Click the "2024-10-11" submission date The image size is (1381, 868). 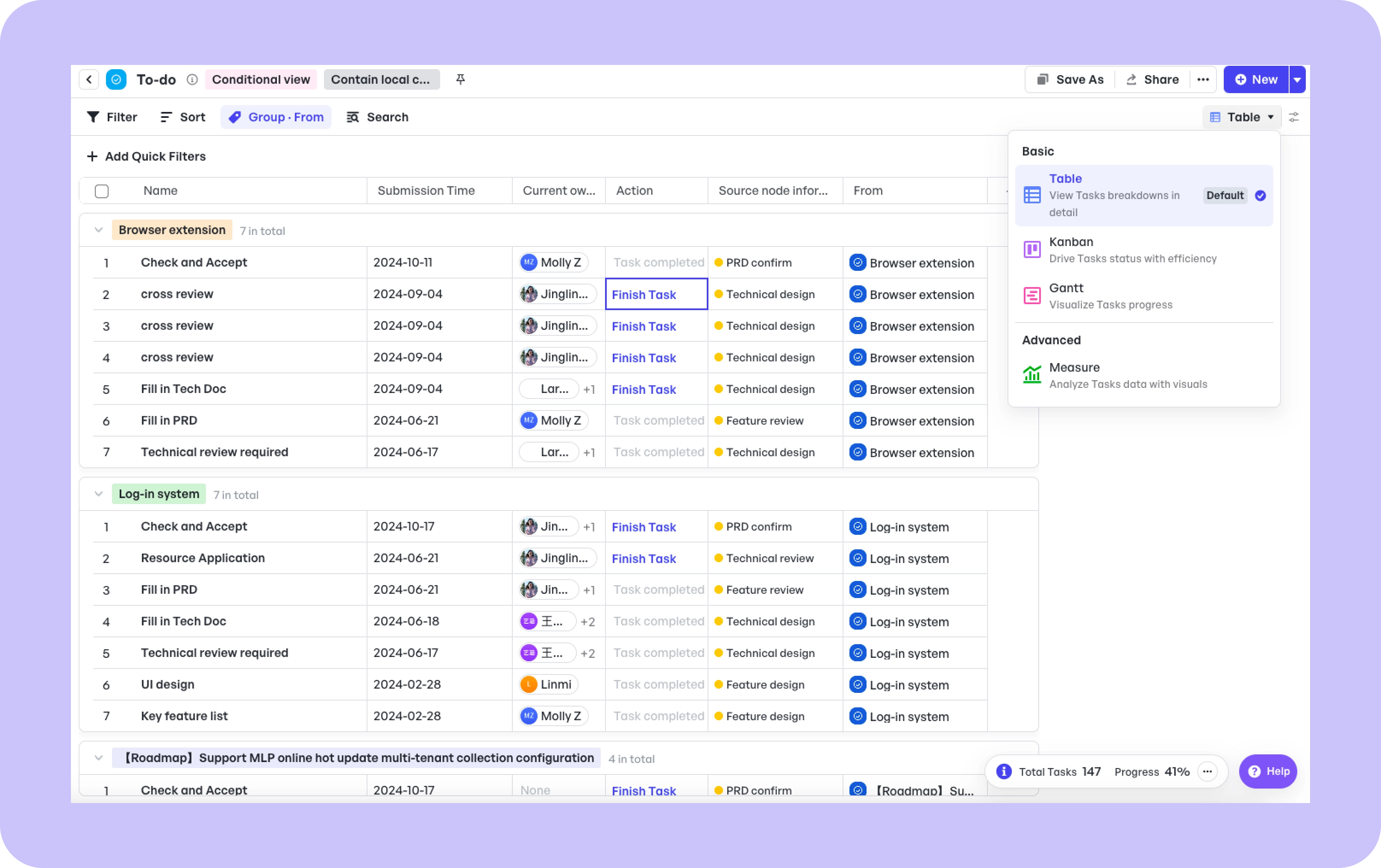pos(403,263)
